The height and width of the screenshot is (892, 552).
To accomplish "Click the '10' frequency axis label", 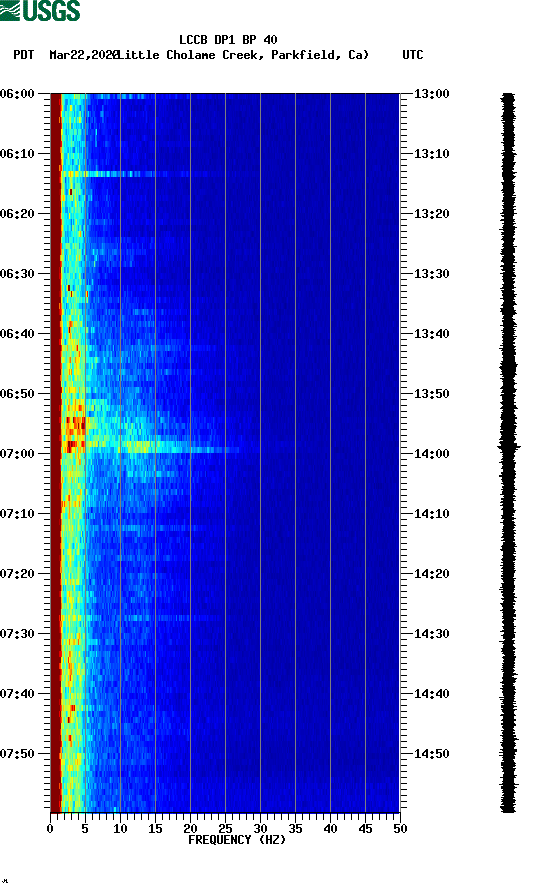I will click(x=120, y=829).
